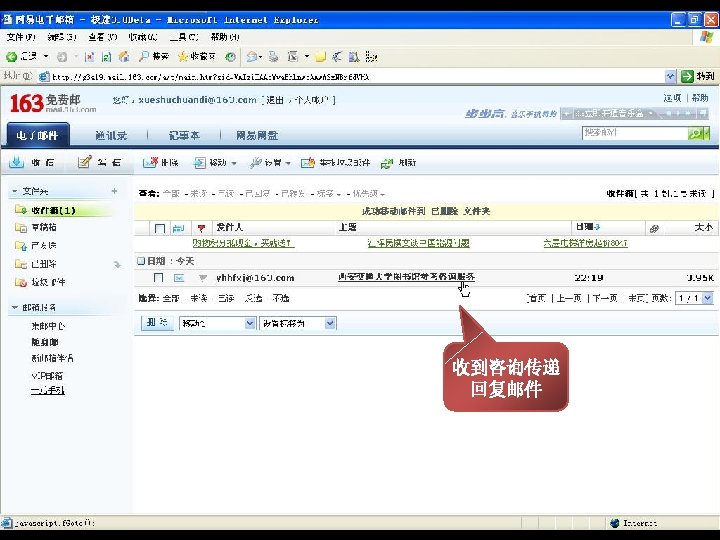
Task: Click the red flag column header
Action: click(x=201, y=228)
